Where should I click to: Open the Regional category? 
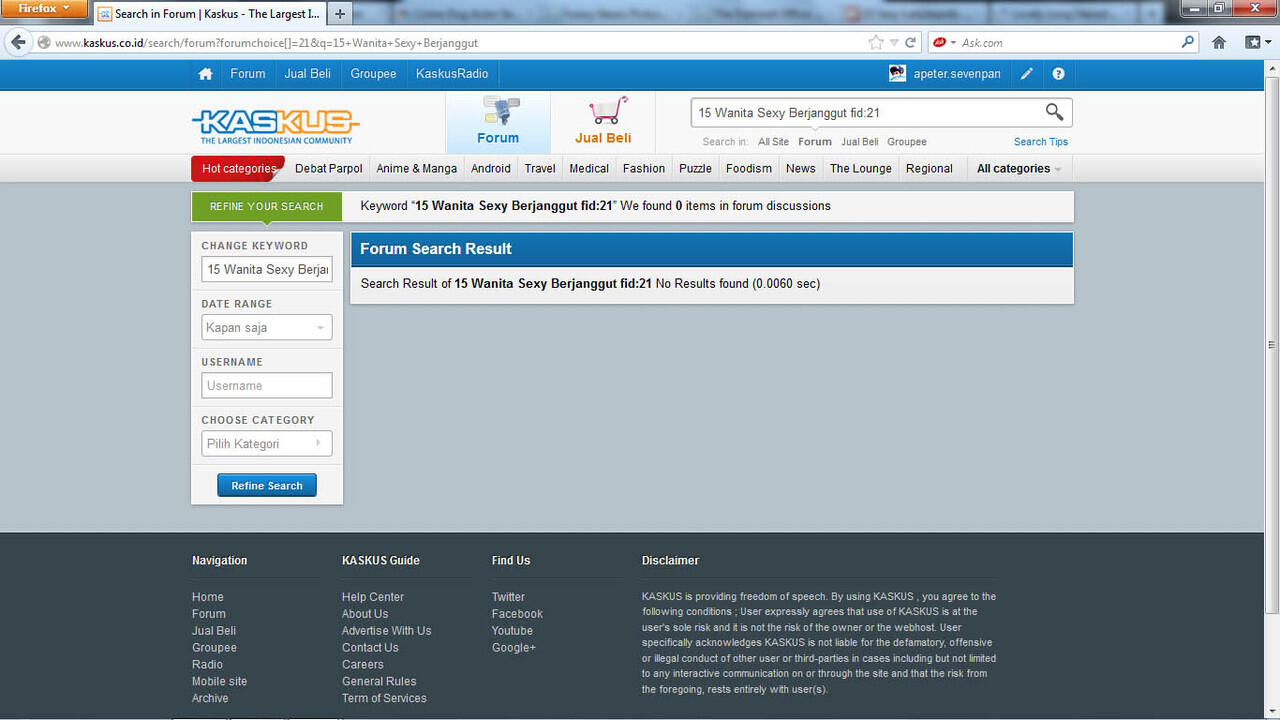[x=929, y=168]
